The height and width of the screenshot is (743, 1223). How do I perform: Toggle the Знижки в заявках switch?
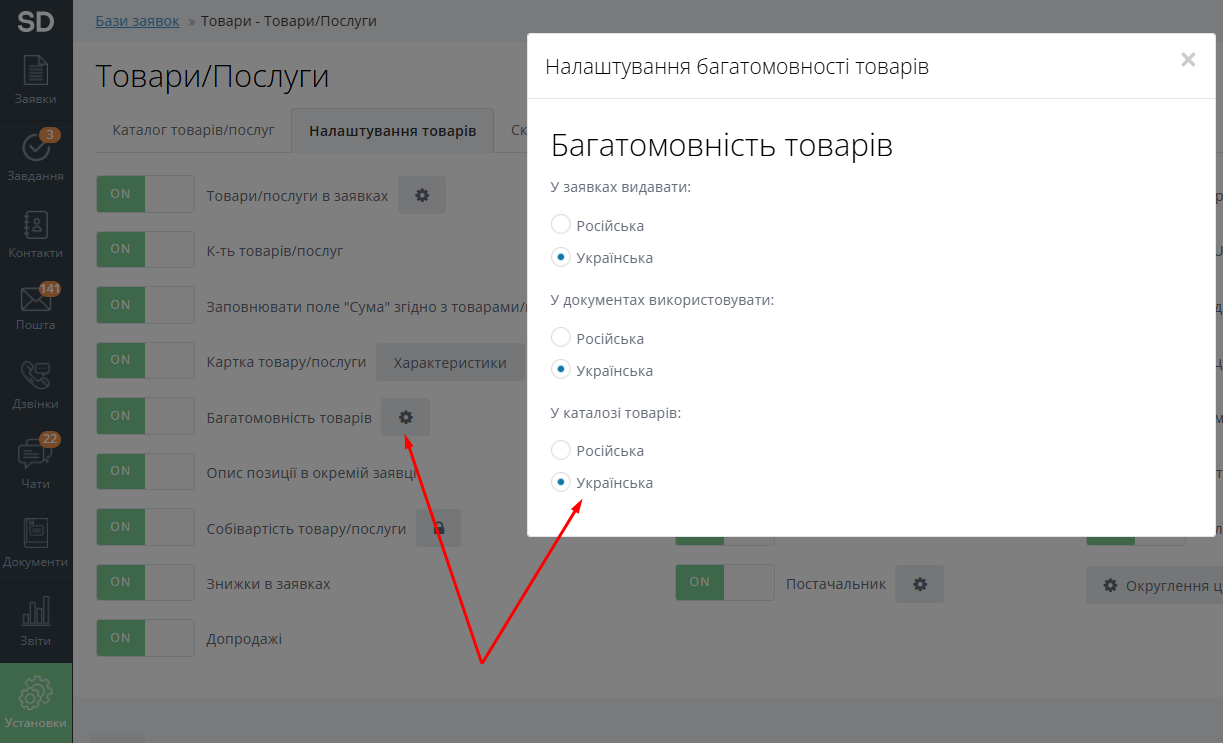(145, 583)
